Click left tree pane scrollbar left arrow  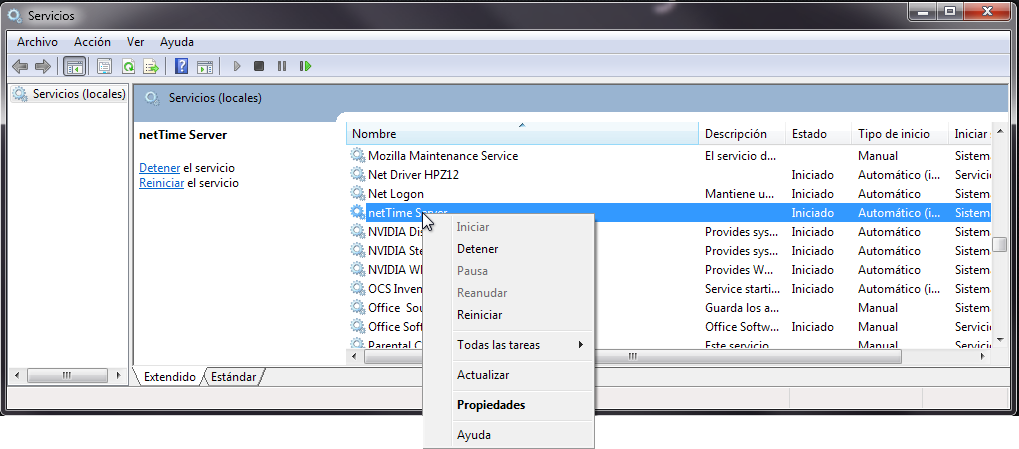tap(18, 376)
